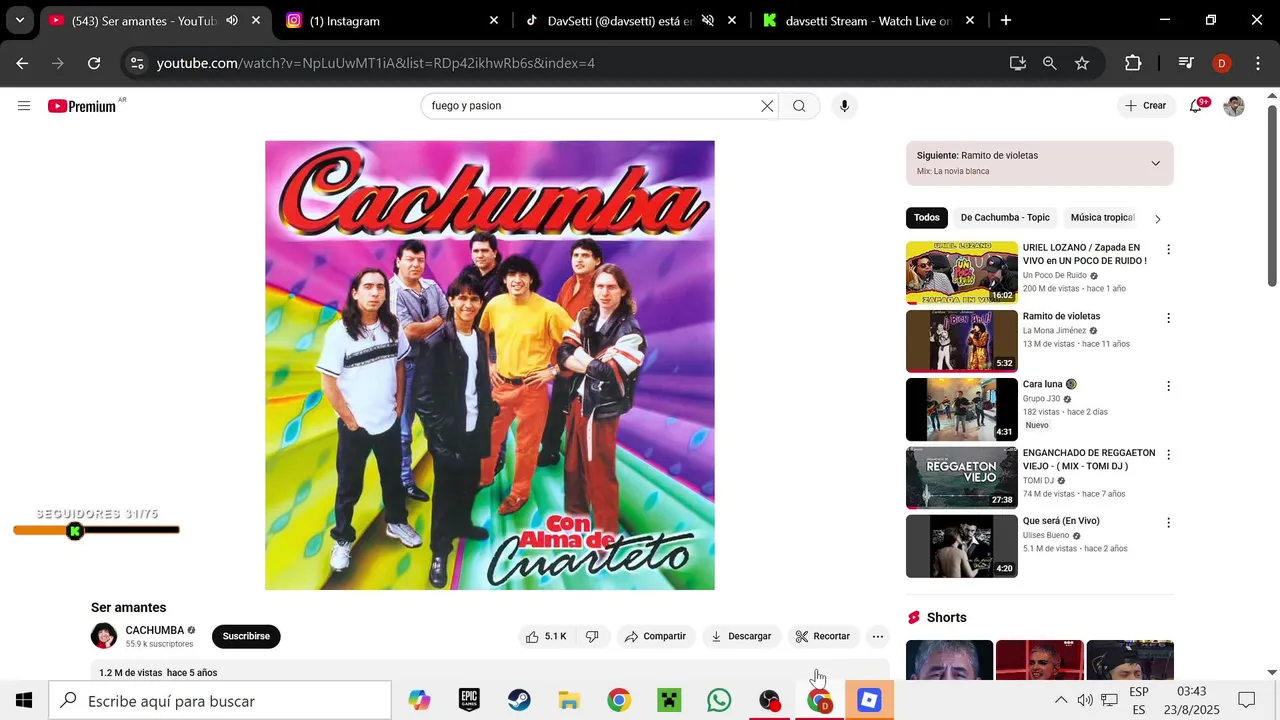Image resolution: width=1280 pixels, height=720 pixels.
Task: Open WhatsApp from the taskbar
Action: 719,700
